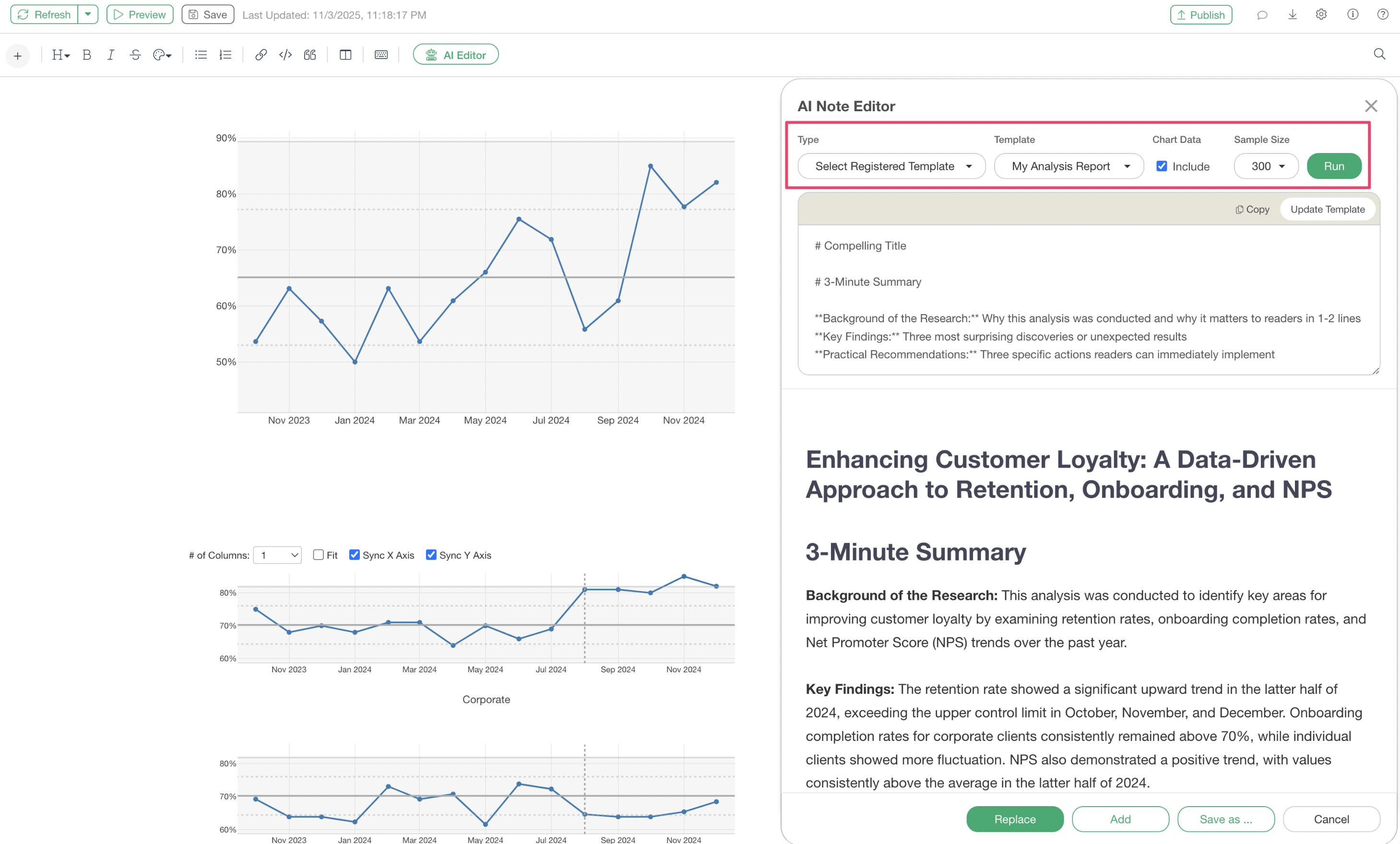Open the heading style menu

tap(60, 55)
